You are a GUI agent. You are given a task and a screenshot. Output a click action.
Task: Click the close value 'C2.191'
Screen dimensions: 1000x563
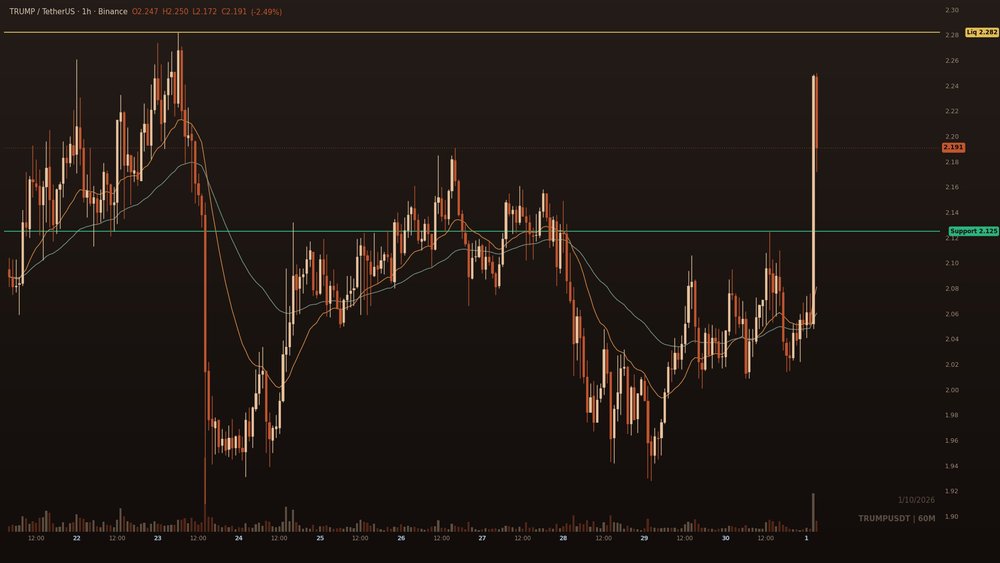pyautogui.click(x=234, y=11)
